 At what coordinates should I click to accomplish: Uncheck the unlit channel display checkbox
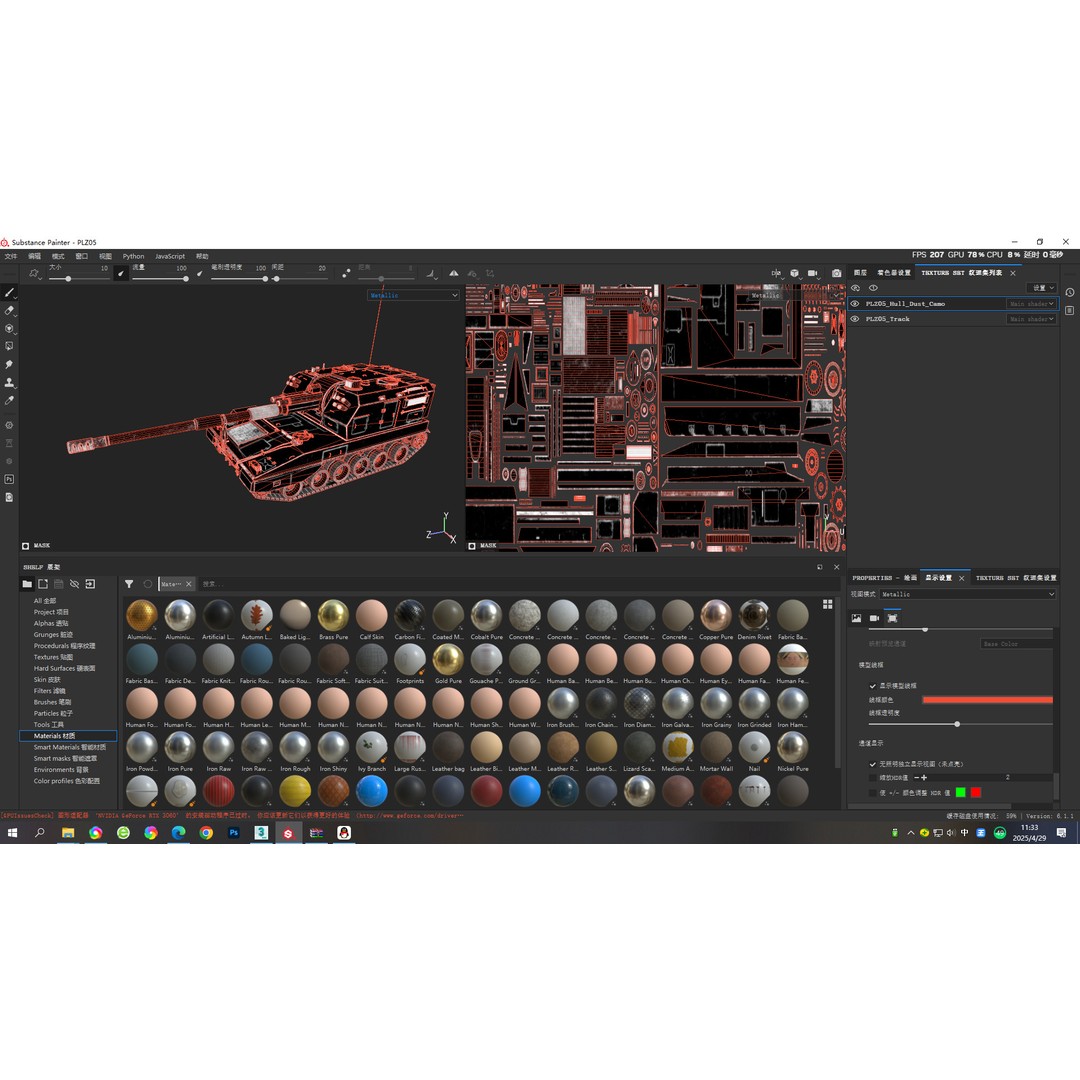(x=873, y=764)
